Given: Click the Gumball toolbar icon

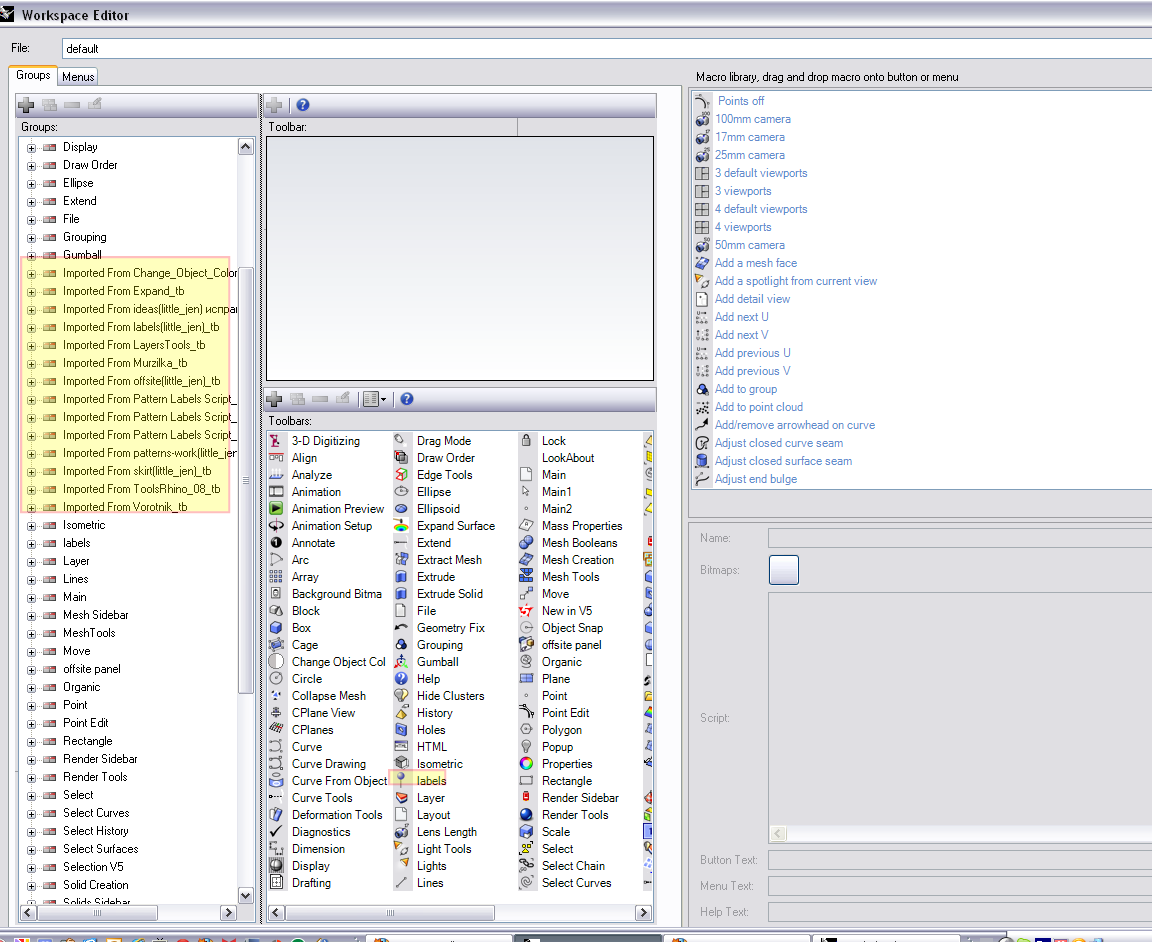Looking at the screenshot, I should [401, 662].
